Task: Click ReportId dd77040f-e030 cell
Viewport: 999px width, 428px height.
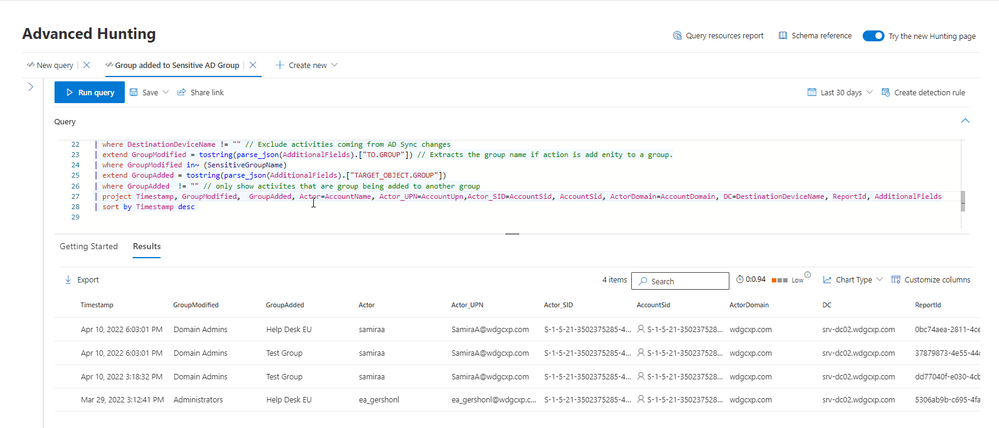Action: click(947, 376)
